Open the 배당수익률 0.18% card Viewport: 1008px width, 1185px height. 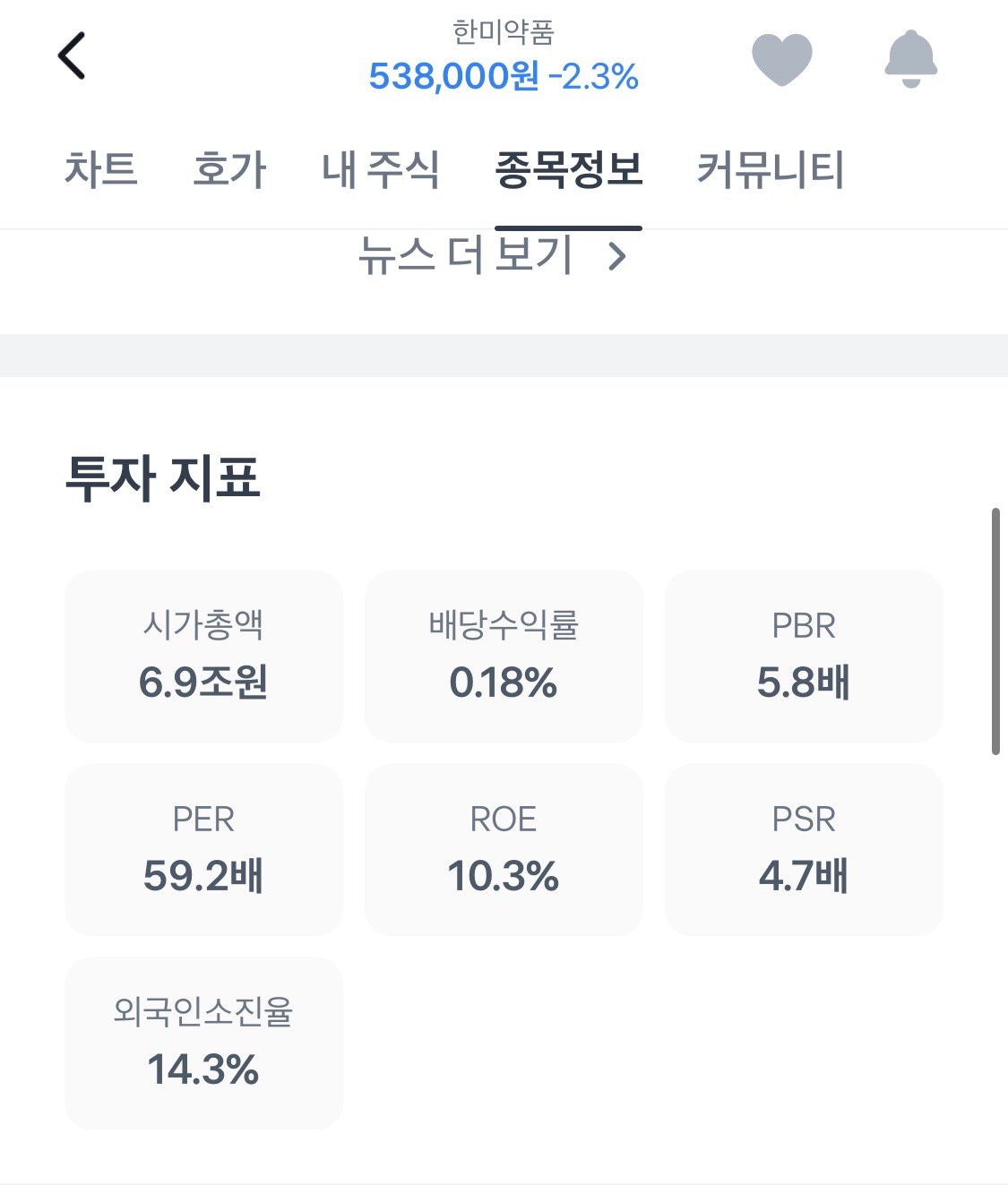click(504, 656)
